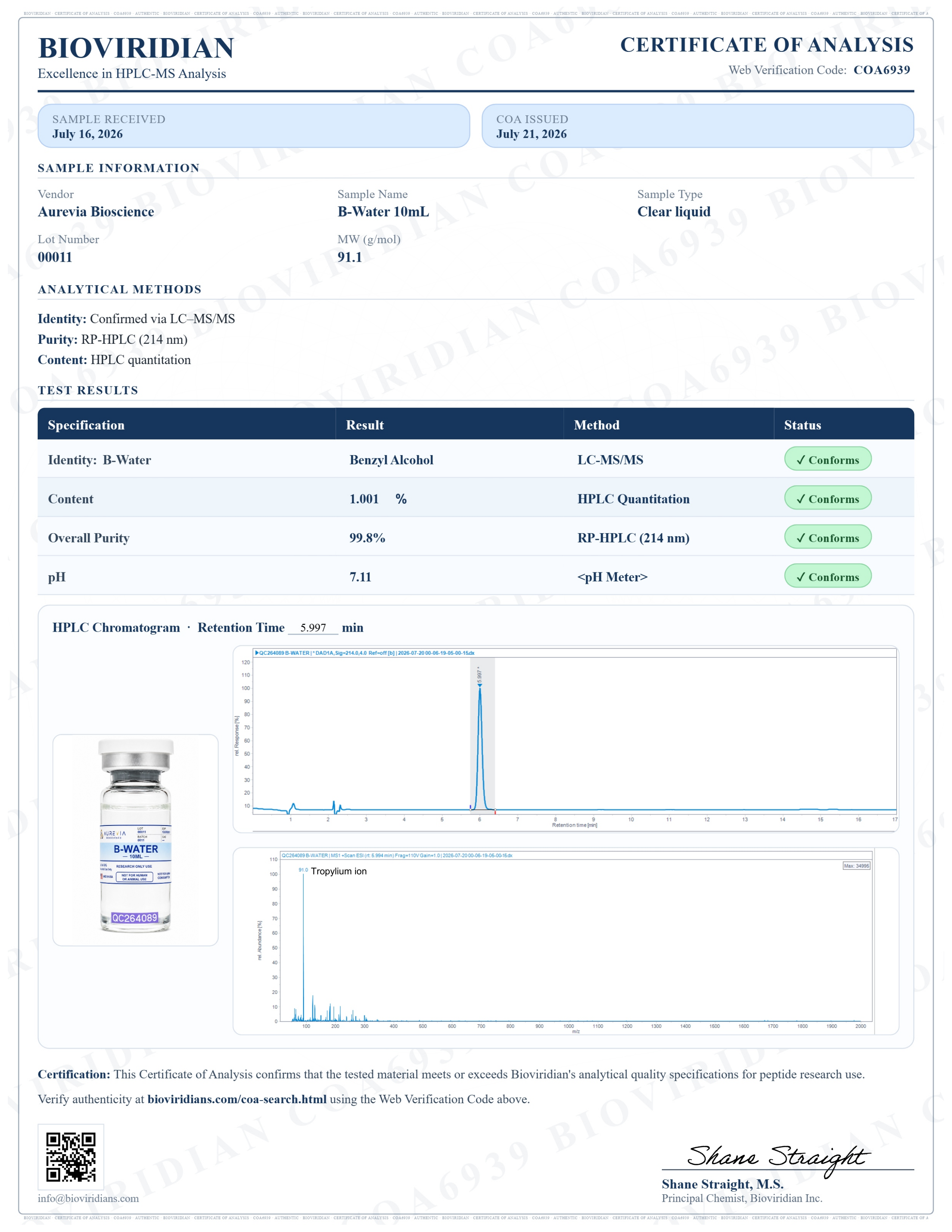The width and height of the screenshot is (952, 1232).
Task: Click the <pH Meter> method cell
Action: 613,576
